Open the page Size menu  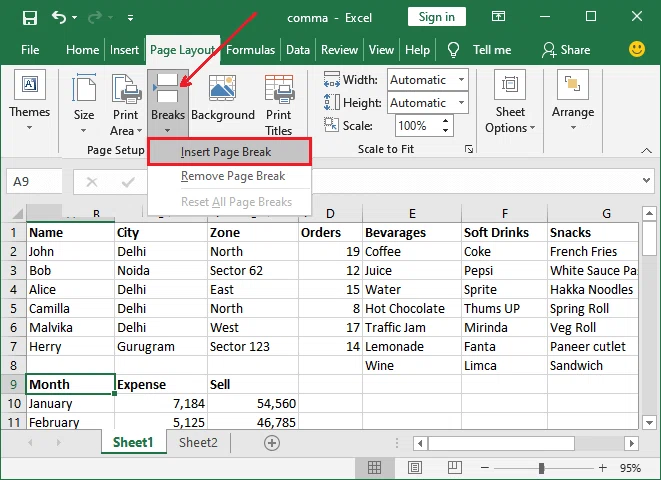(84, 104)
